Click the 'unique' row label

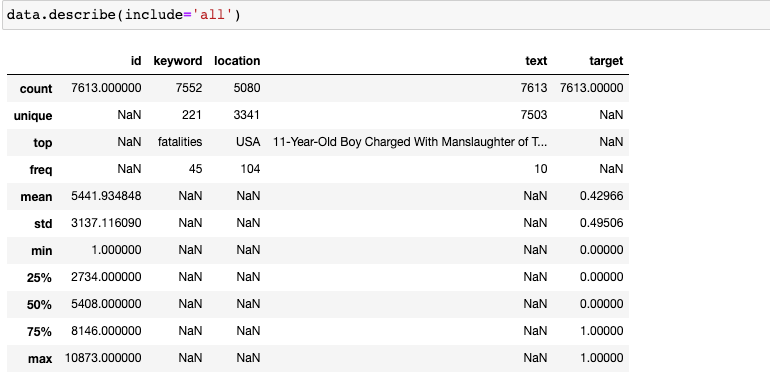point(33,116)
